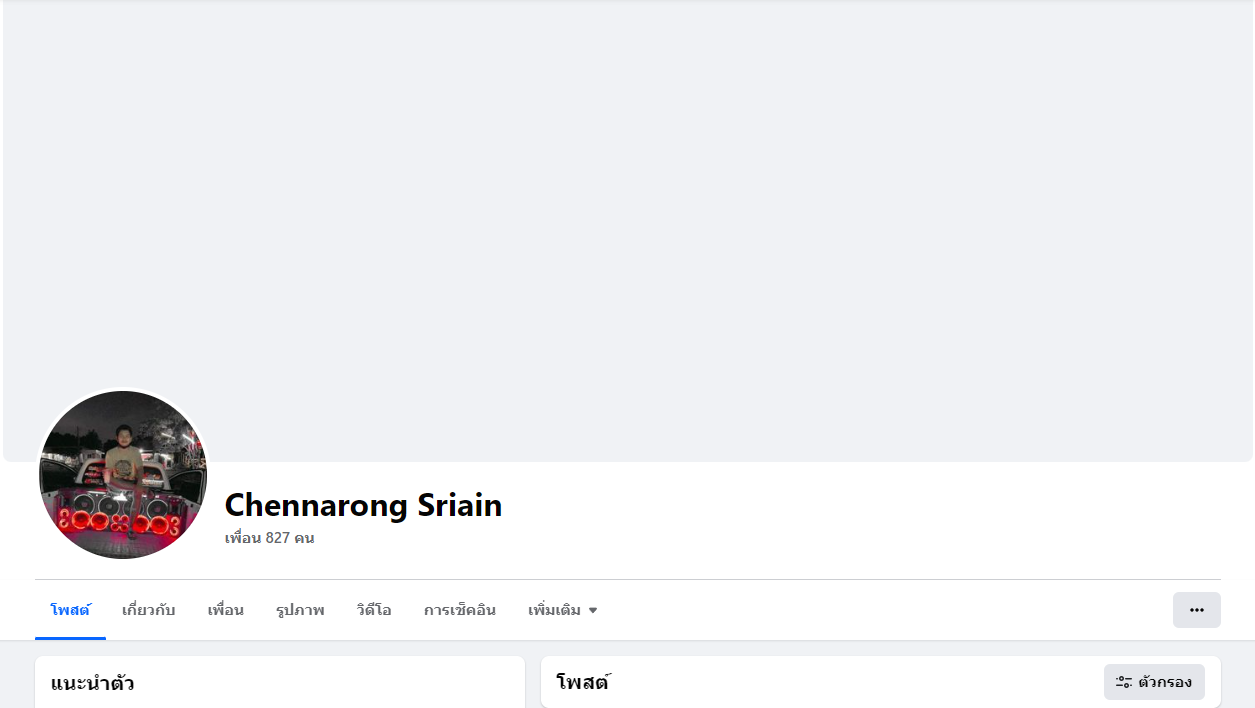Click the small arrow beside เพิ่มเติม
1255x708 pixels.
click(x=593, y=610)
